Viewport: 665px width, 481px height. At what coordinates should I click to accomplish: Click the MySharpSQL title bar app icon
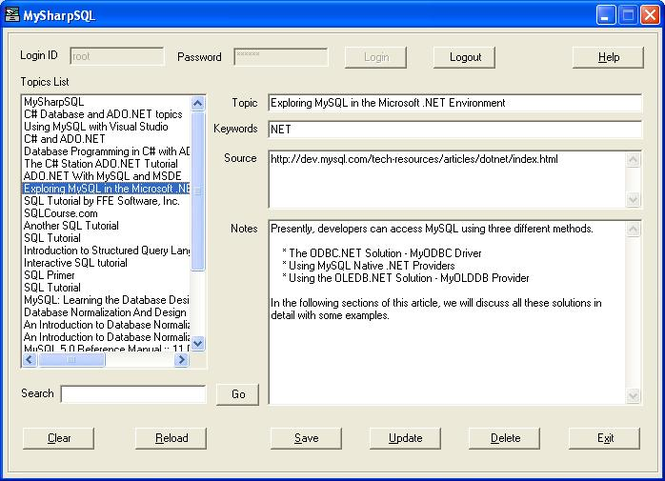12,15
